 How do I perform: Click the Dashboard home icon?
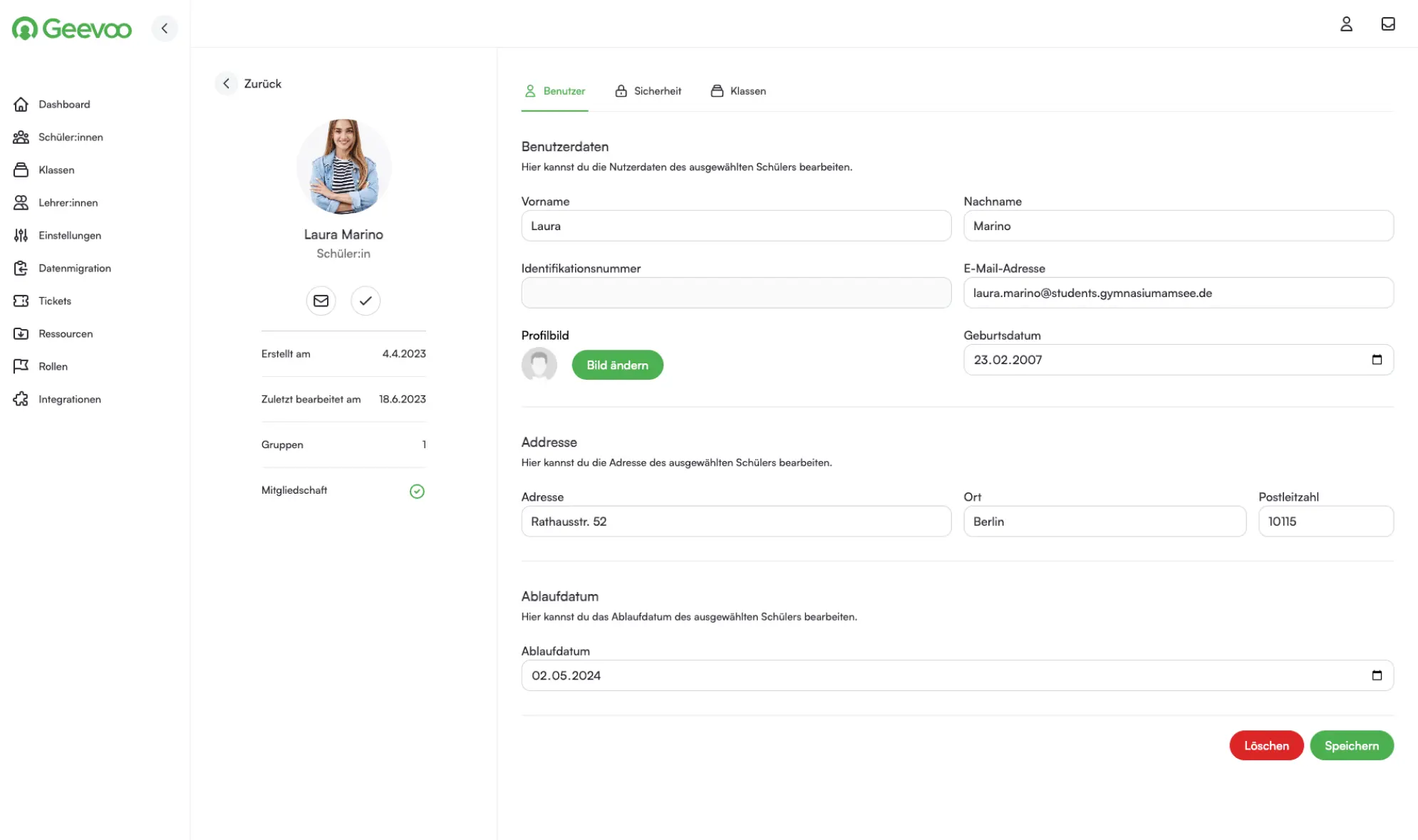coord(21,105)
